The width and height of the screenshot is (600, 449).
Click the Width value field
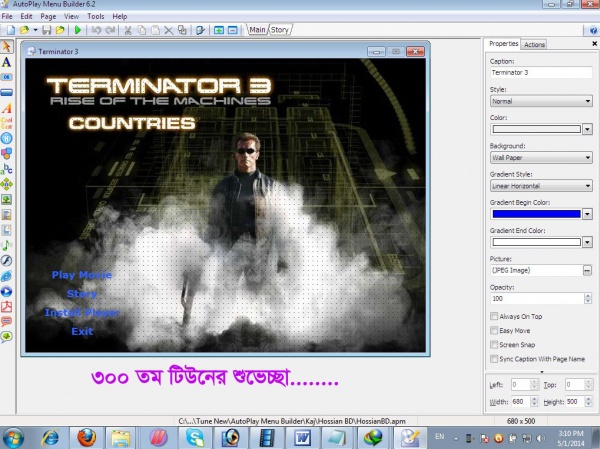click(520, 402)
